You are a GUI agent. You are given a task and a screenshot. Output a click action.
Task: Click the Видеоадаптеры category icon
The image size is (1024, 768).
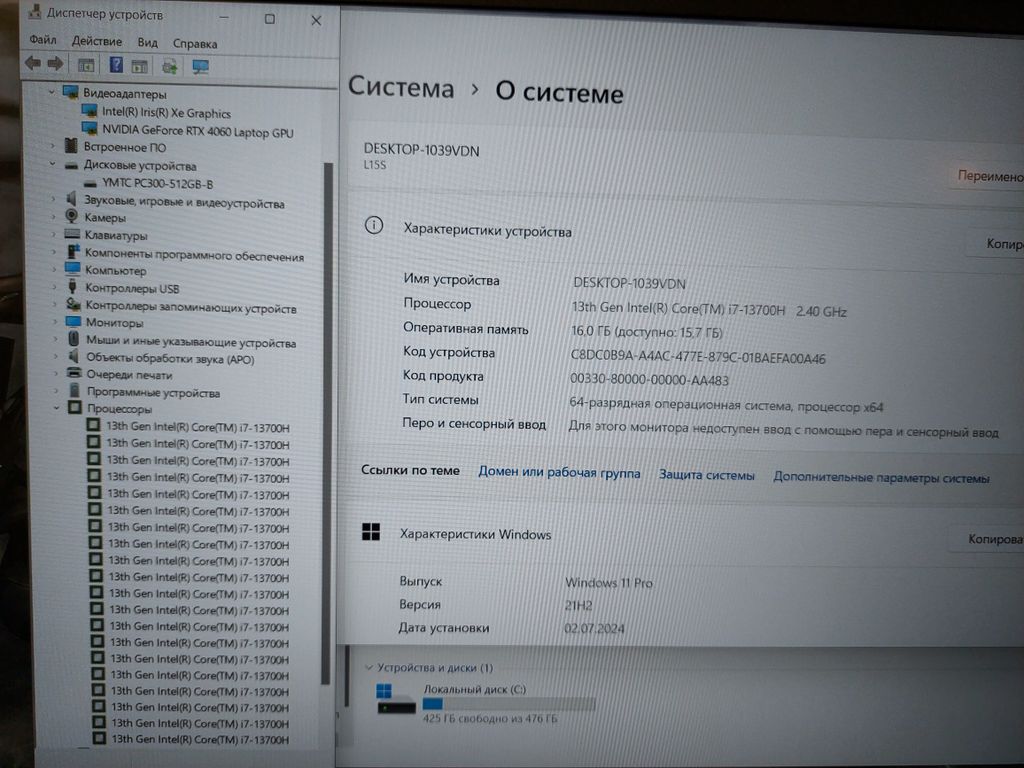coord(71,92)
